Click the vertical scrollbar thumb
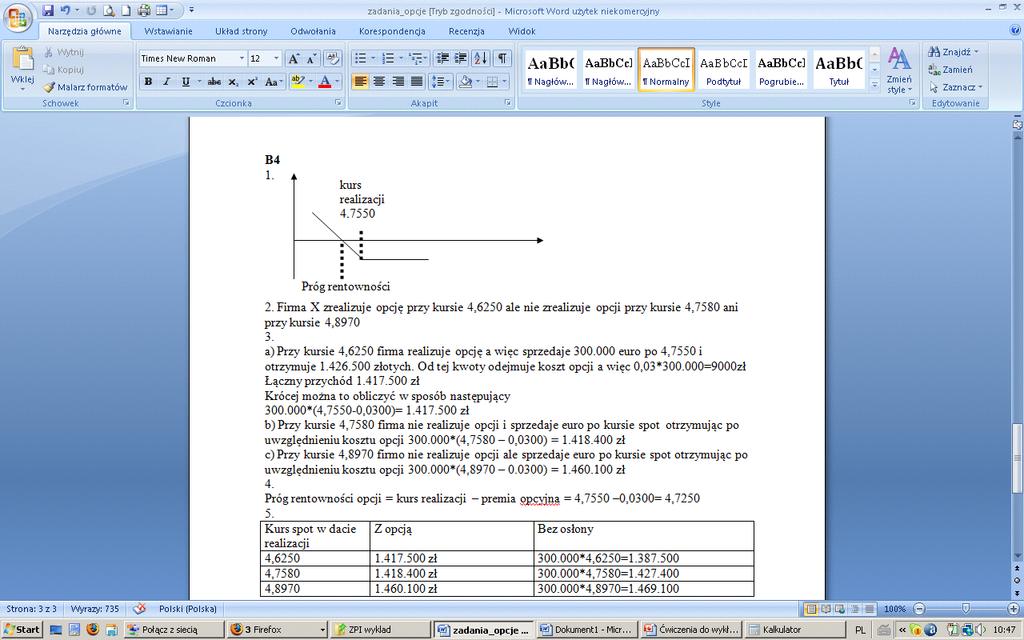 1017,458
